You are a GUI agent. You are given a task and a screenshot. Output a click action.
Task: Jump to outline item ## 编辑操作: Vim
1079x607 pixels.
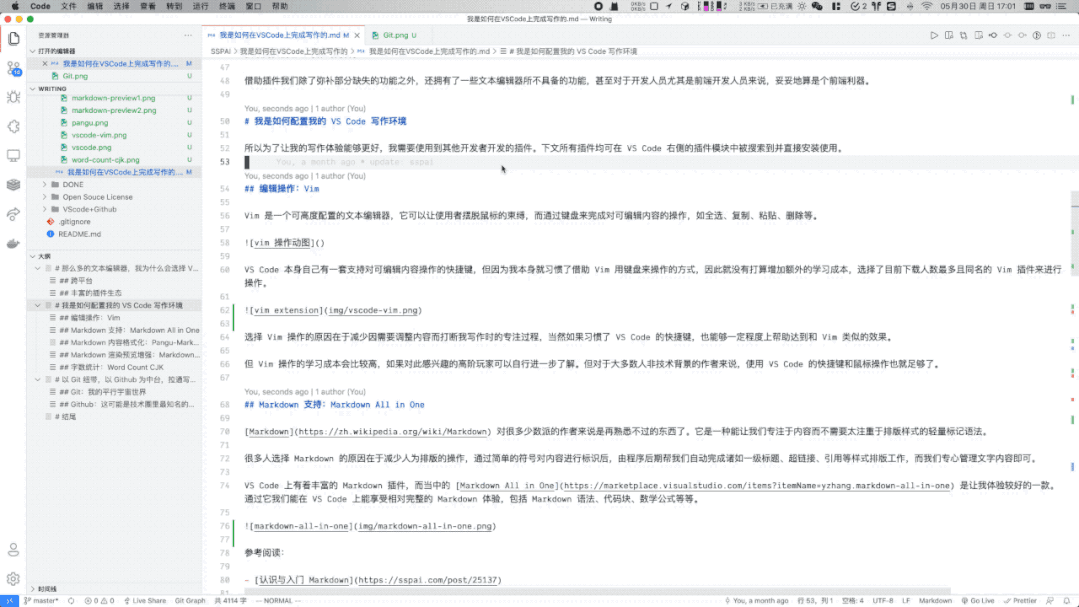tap(89, 317)
